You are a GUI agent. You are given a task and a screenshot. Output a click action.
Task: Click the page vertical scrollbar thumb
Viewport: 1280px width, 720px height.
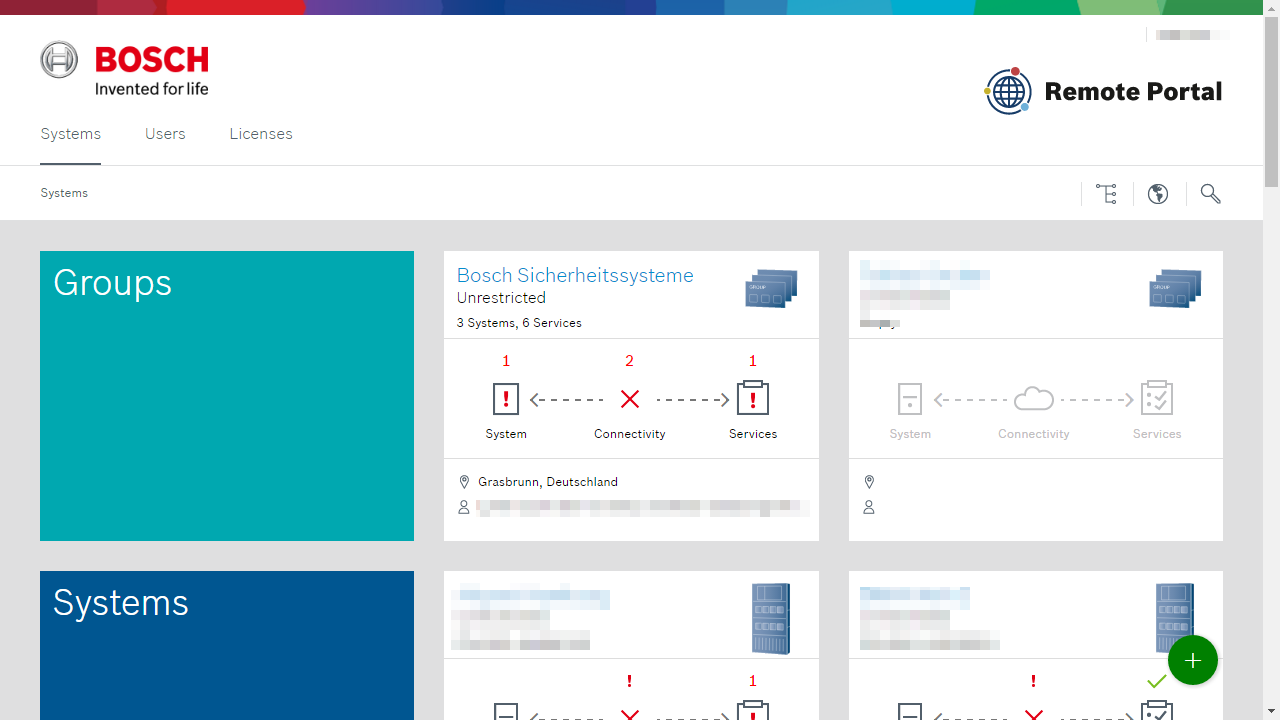point(1271,100)
